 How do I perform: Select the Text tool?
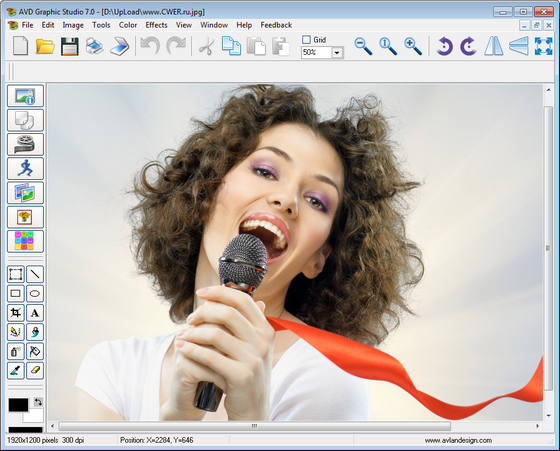point(35,313)
